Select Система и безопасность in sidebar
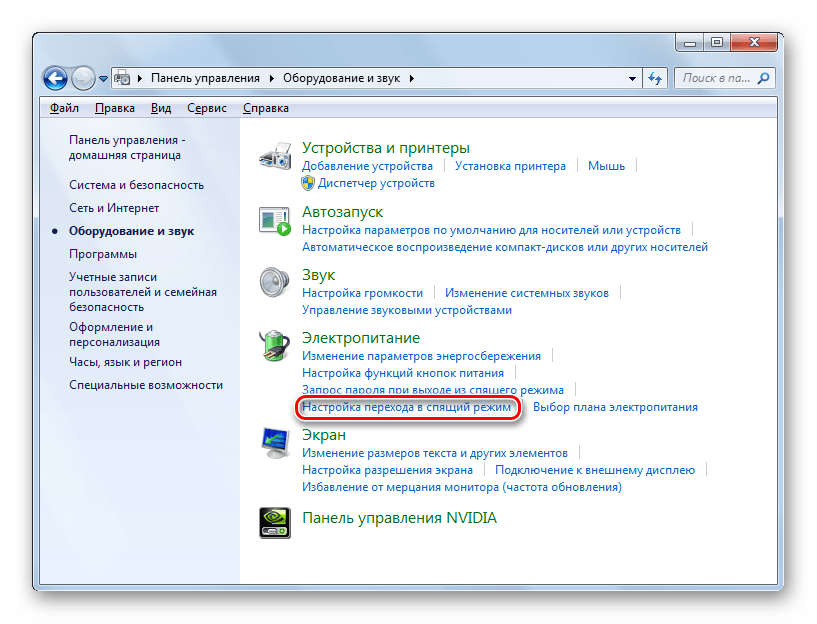The height and width of the screenshot is (624, 817). [137, 185]
